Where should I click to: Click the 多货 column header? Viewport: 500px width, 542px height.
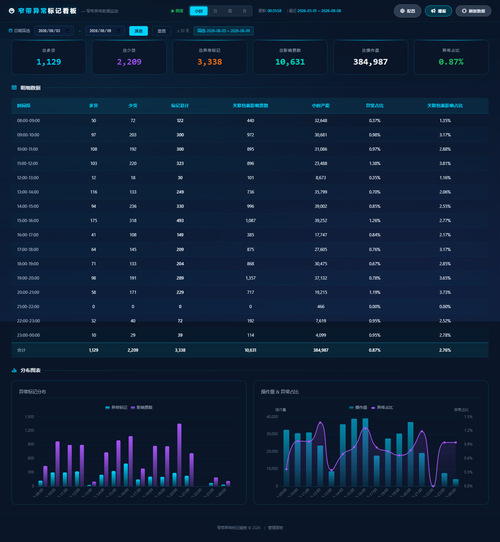coord(94,106)
